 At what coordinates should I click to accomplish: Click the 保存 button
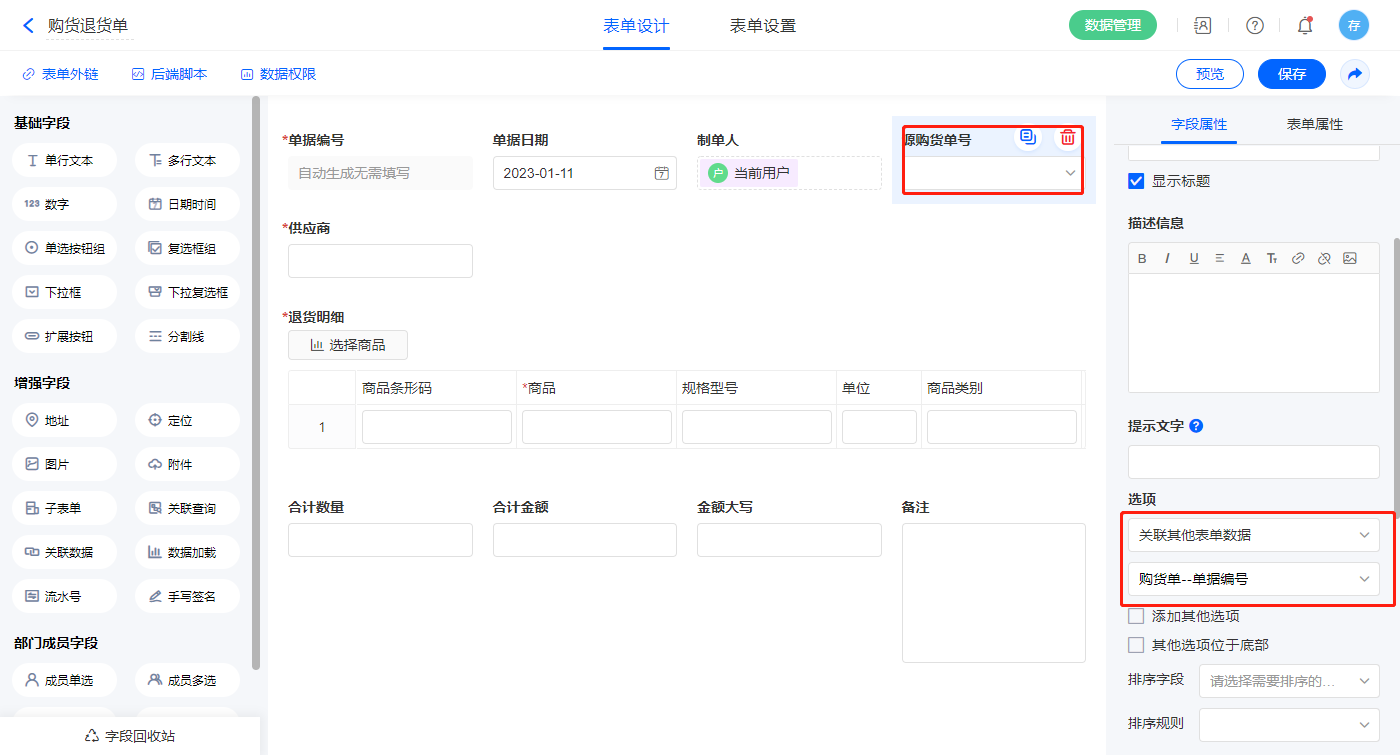tap(1291, 74)
